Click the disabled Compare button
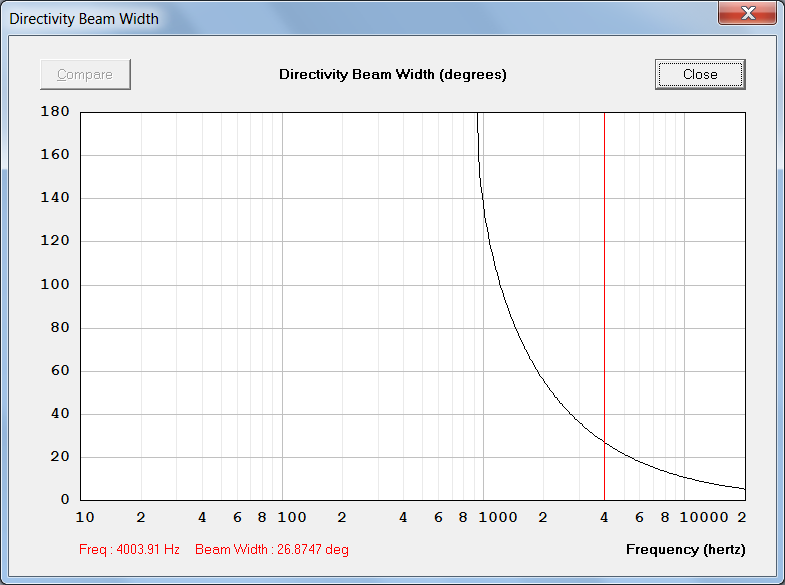 pos(86,75)
